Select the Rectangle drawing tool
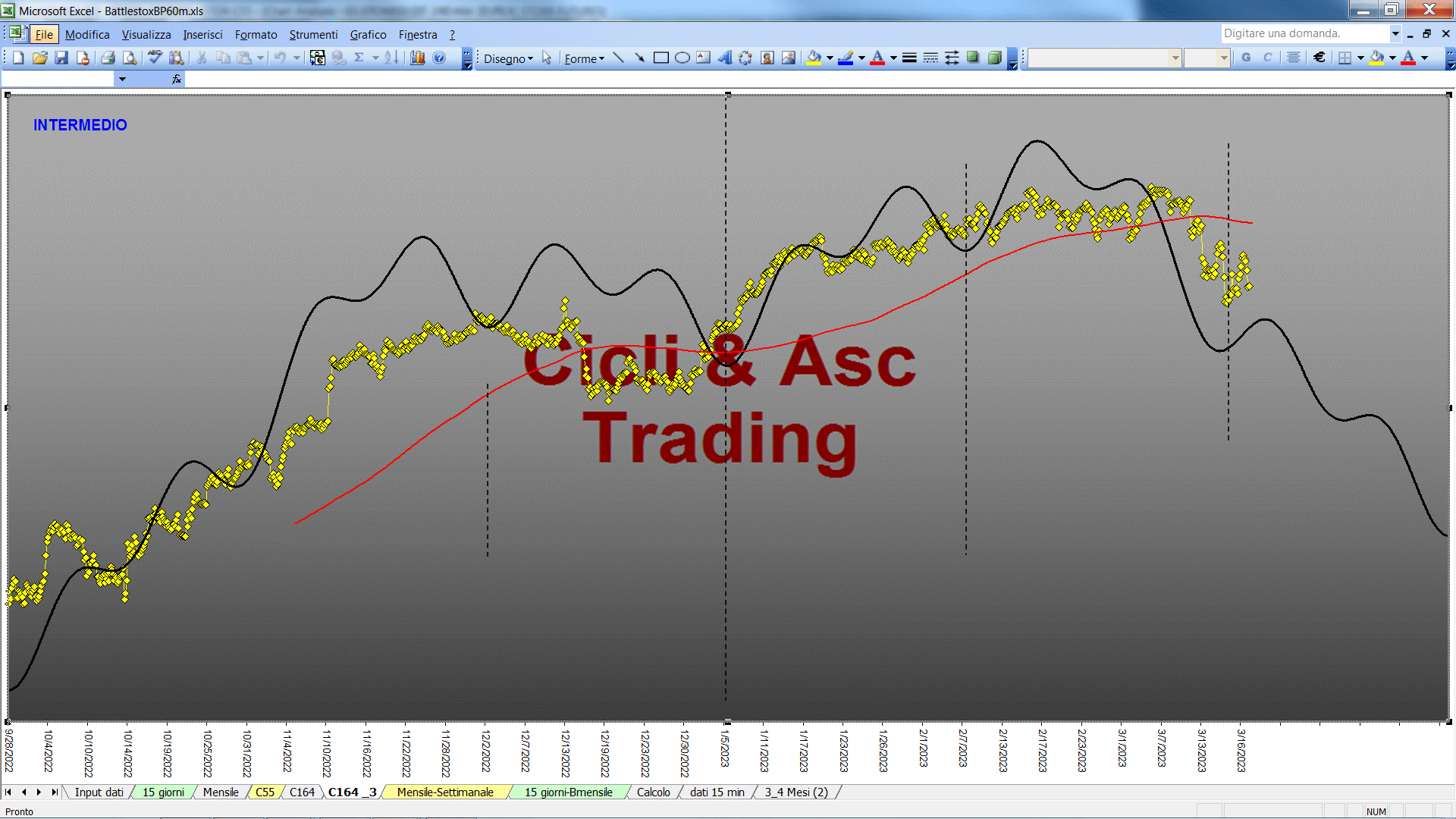This screenshot has width=1456, height=819. (661, 58)
